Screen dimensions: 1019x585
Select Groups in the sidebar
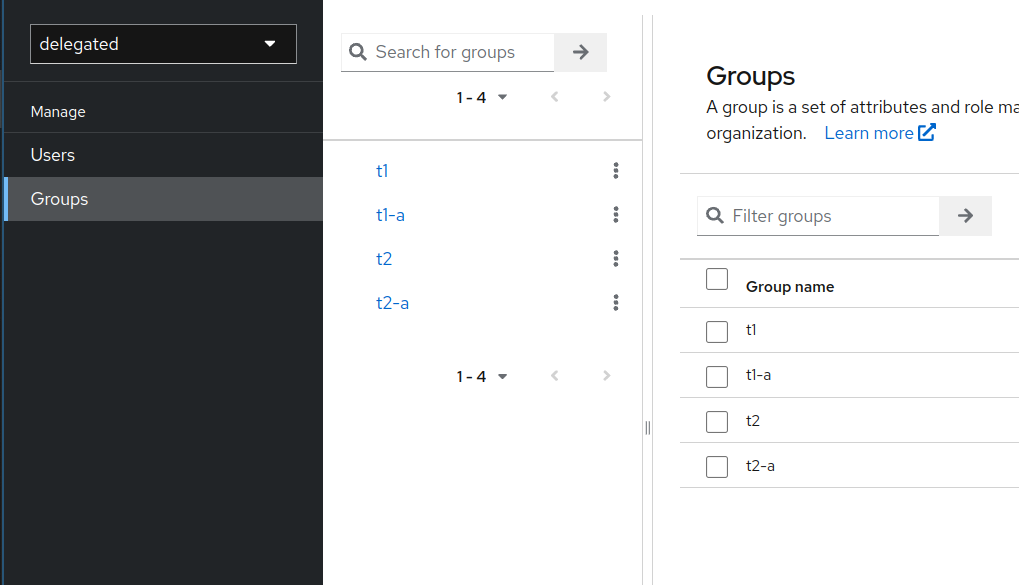point(59,199)
